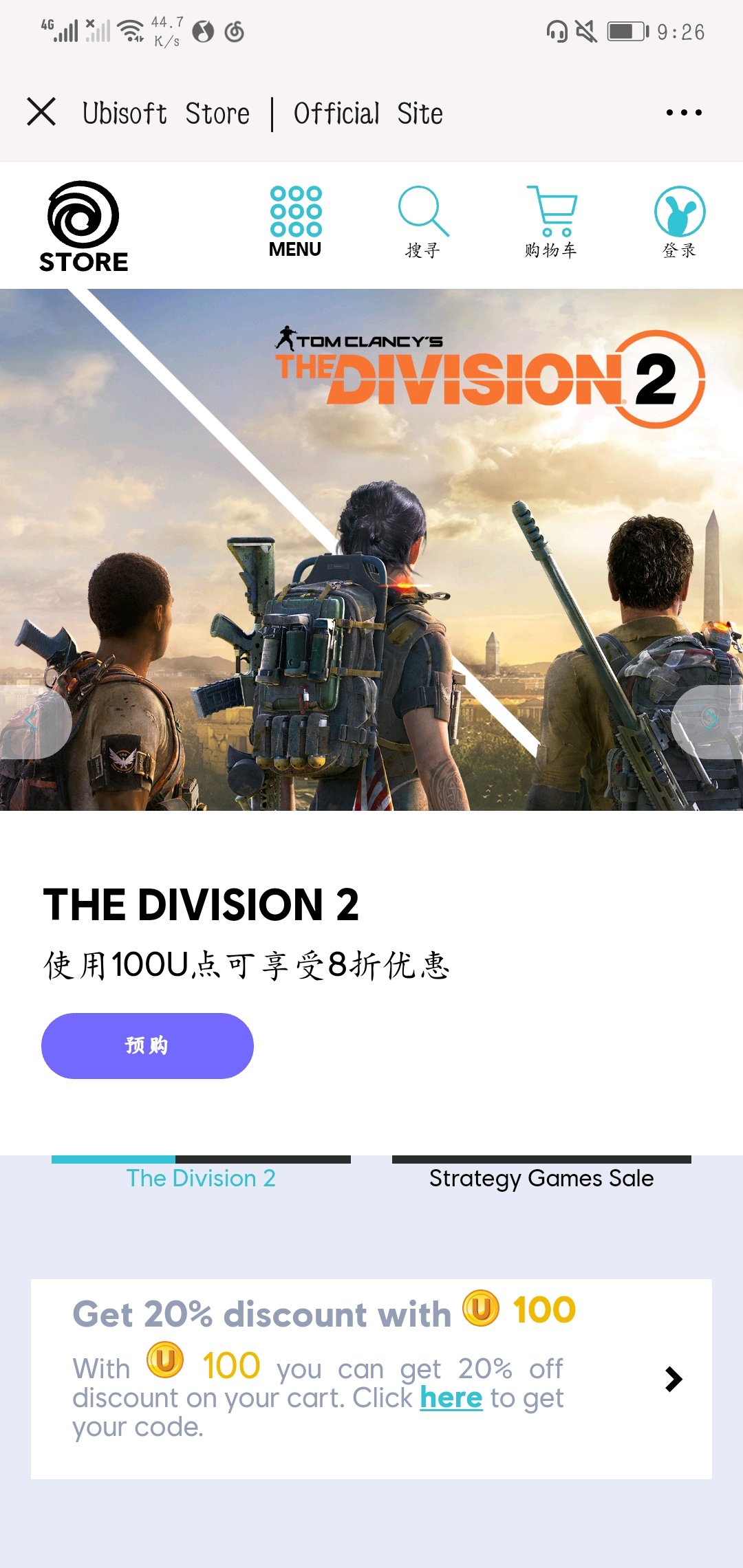743x1568 pixels.
Task: Click the Ubisoft STORE logo
Action: (x=83, y=226)
